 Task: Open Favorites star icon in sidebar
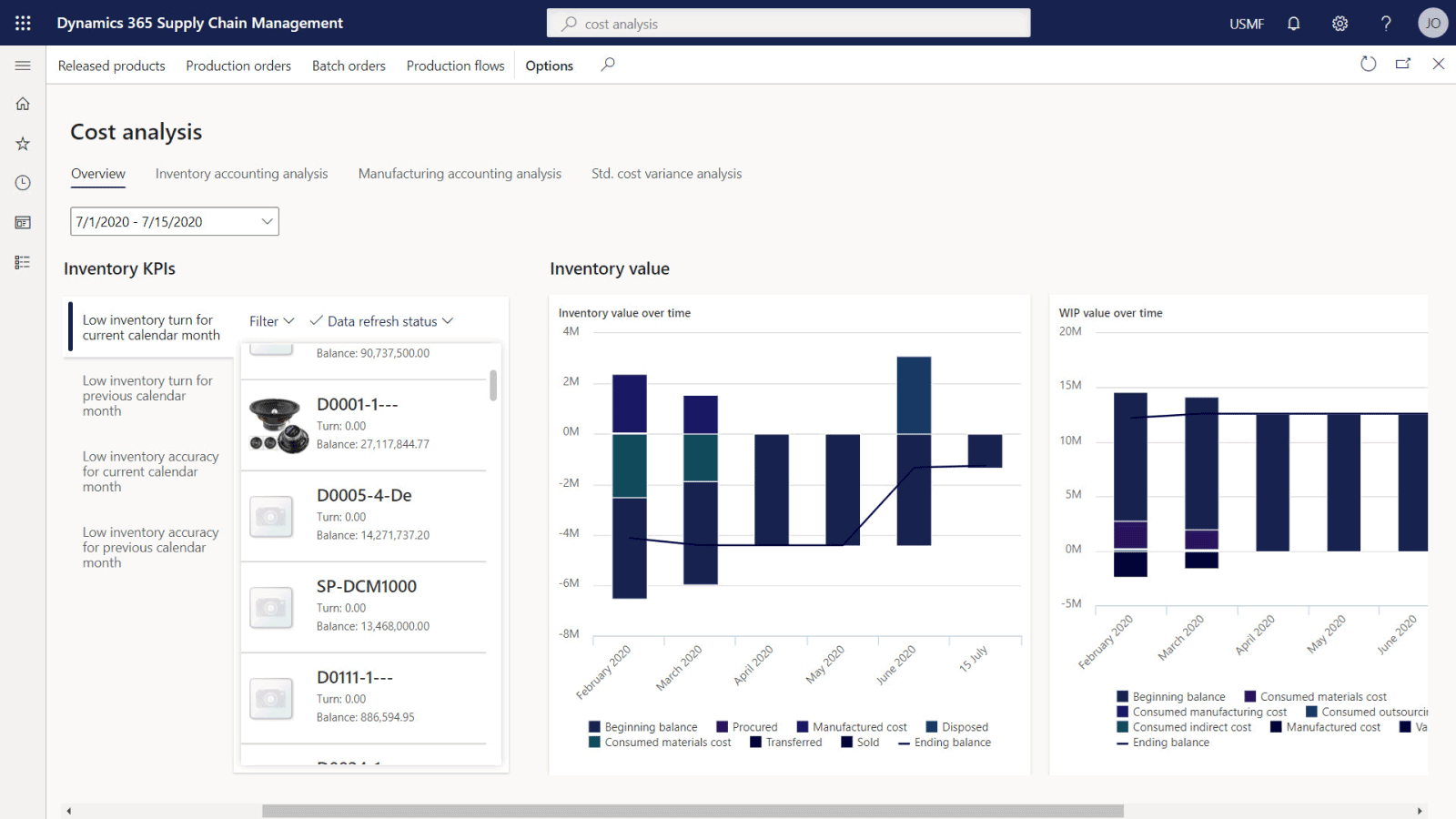(x=23, y=144)
